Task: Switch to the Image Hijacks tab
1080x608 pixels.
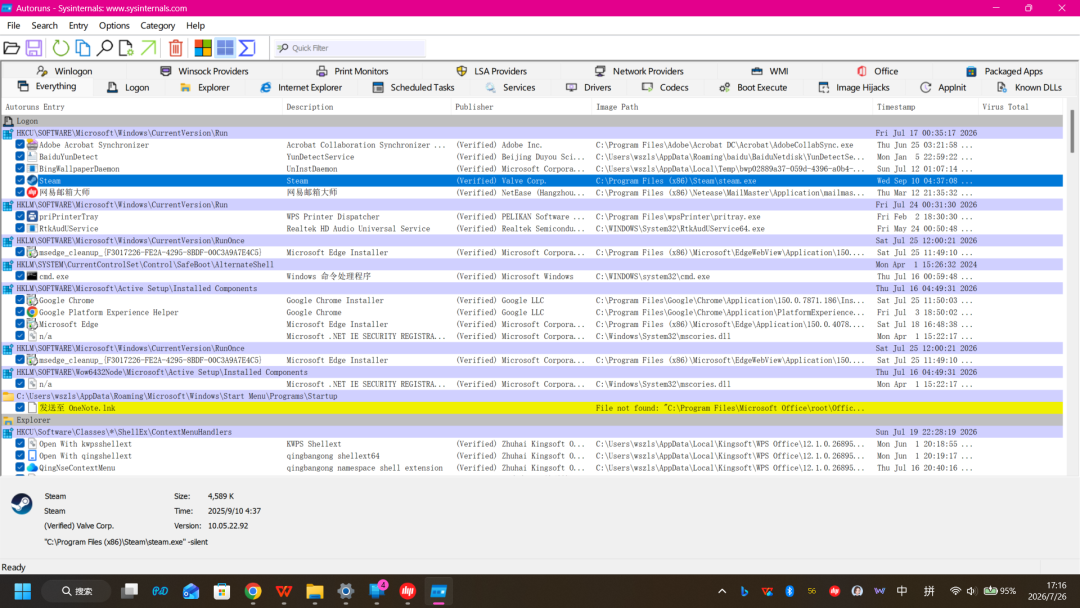Action: point(854,87)
